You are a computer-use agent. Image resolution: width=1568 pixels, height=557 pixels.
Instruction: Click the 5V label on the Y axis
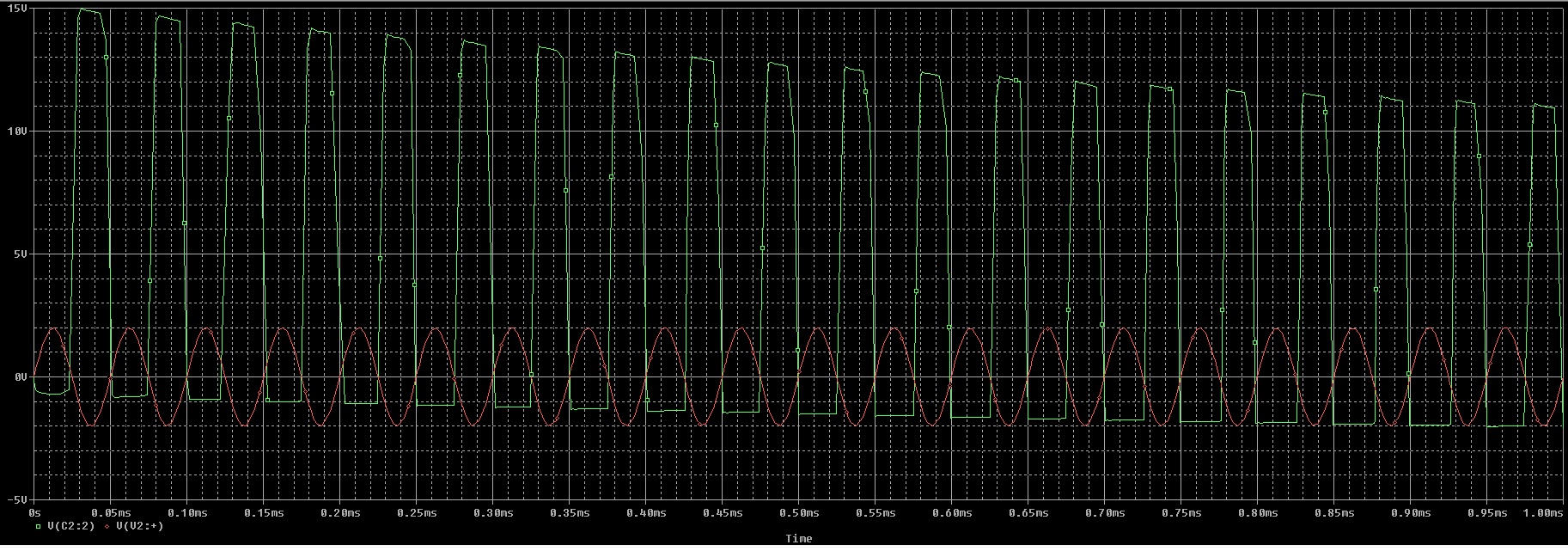20,254
